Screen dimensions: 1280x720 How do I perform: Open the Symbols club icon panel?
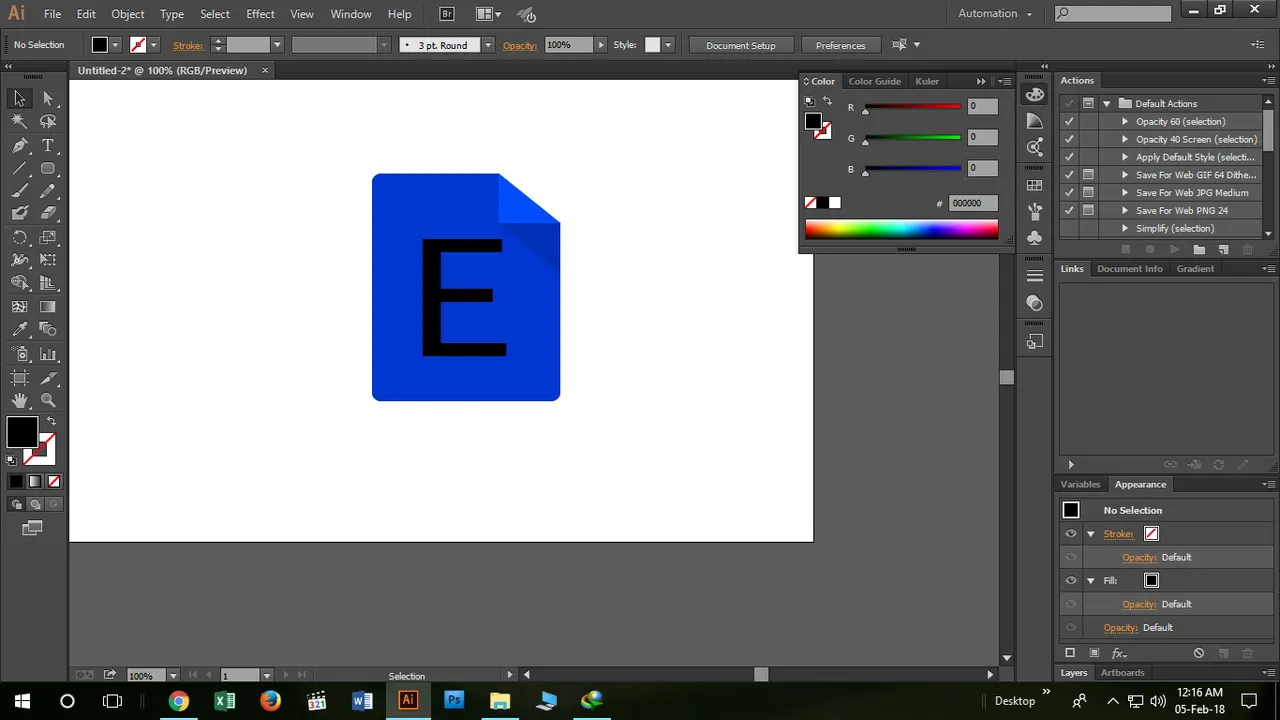[x=1034, y=238]
